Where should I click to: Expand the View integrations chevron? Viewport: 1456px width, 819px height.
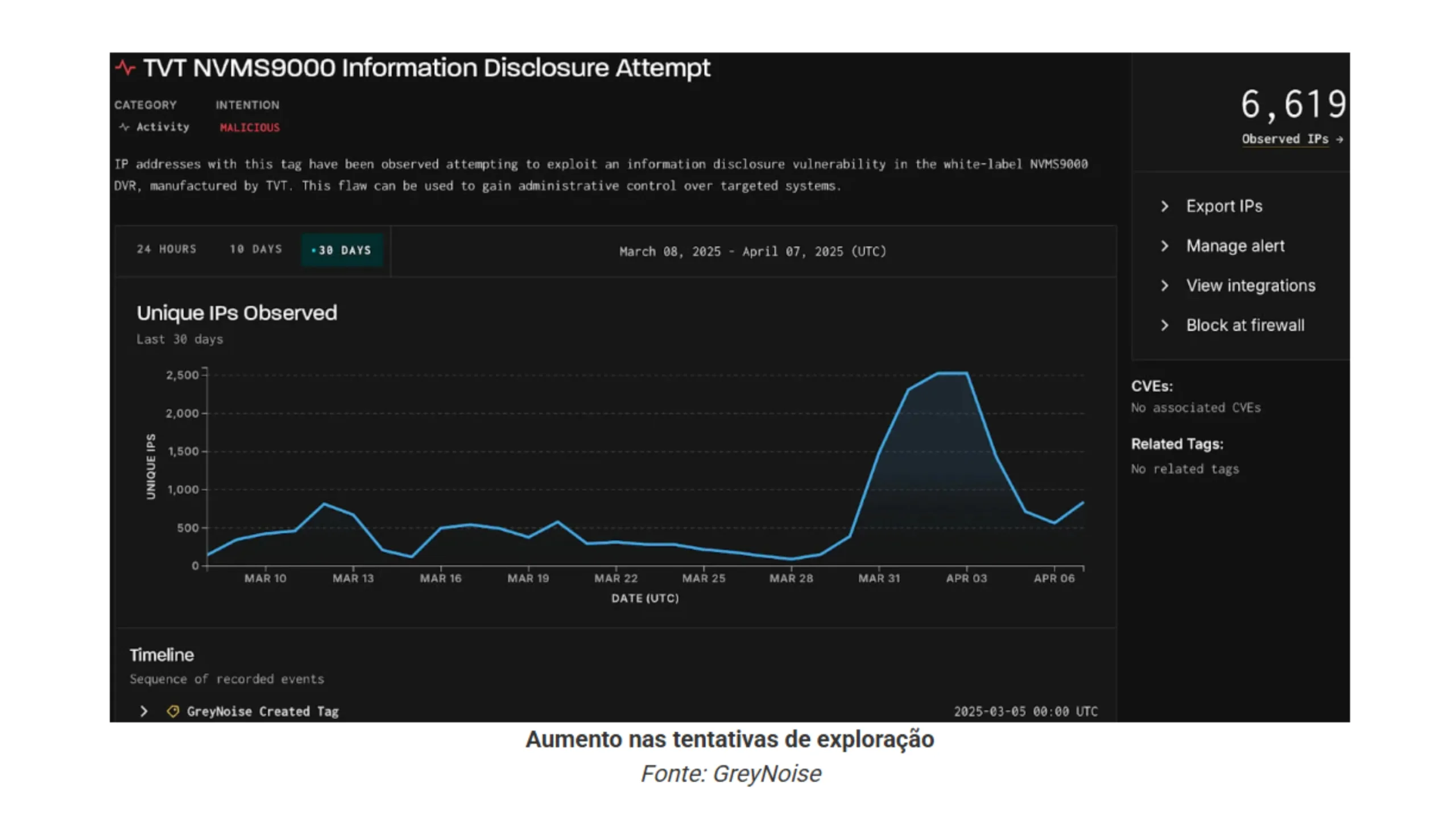coord(1164,286)
